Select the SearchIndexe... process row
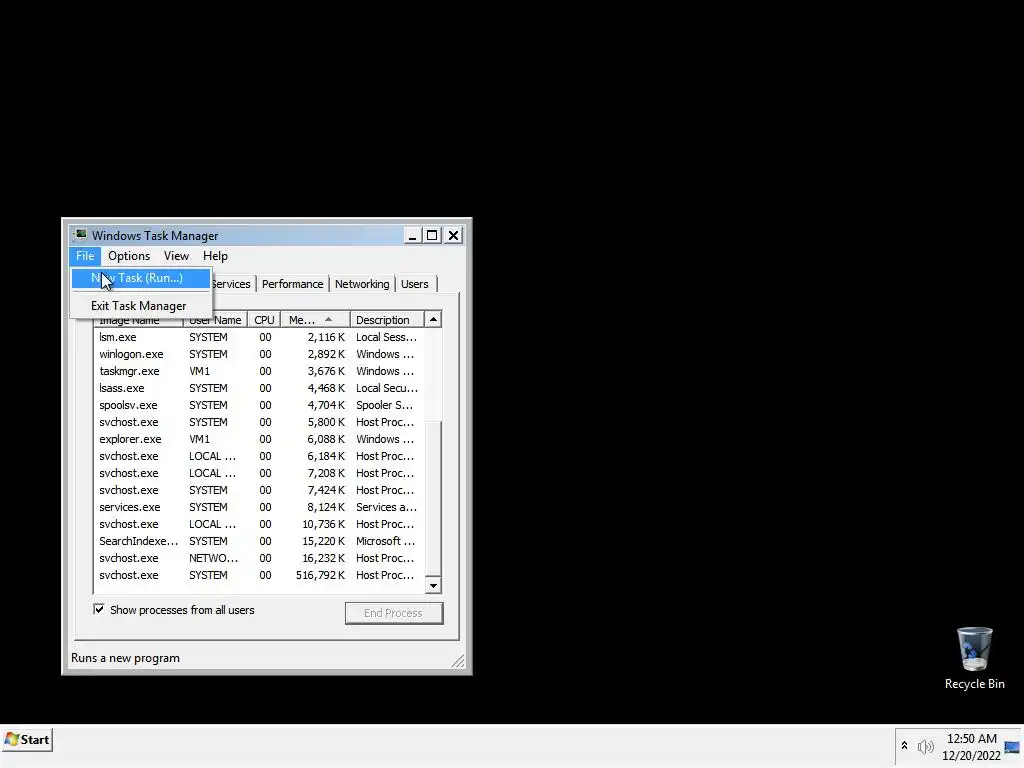 point(259,541)
